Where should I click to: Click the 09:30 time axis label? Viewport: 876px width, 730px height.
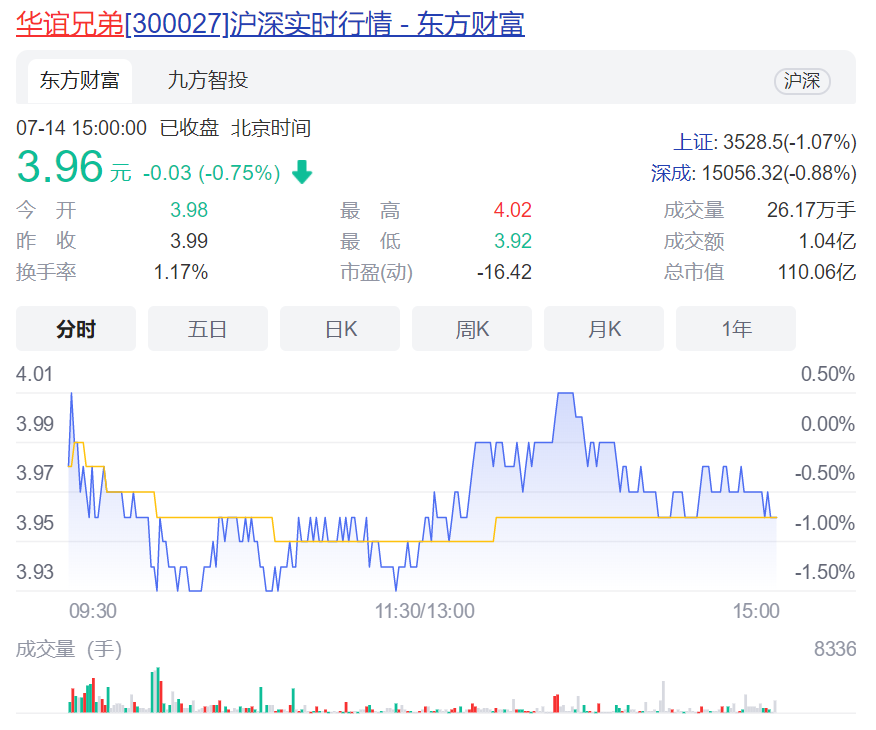click(93, 611)
